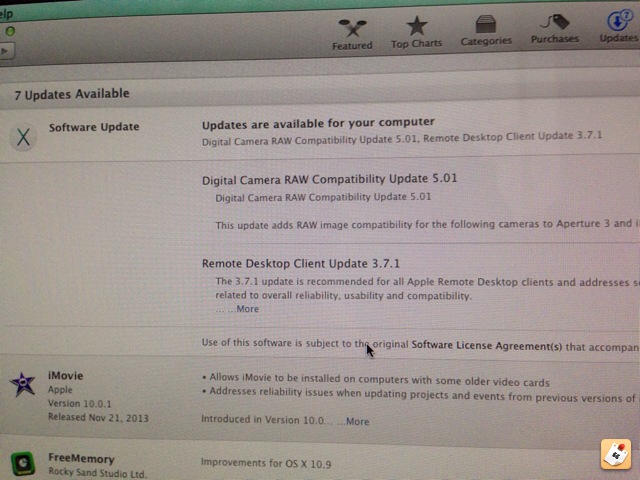Click the iMovie Version 10.0.1 text
Viewport: 640px width, 480px height.
click(79, 404)
